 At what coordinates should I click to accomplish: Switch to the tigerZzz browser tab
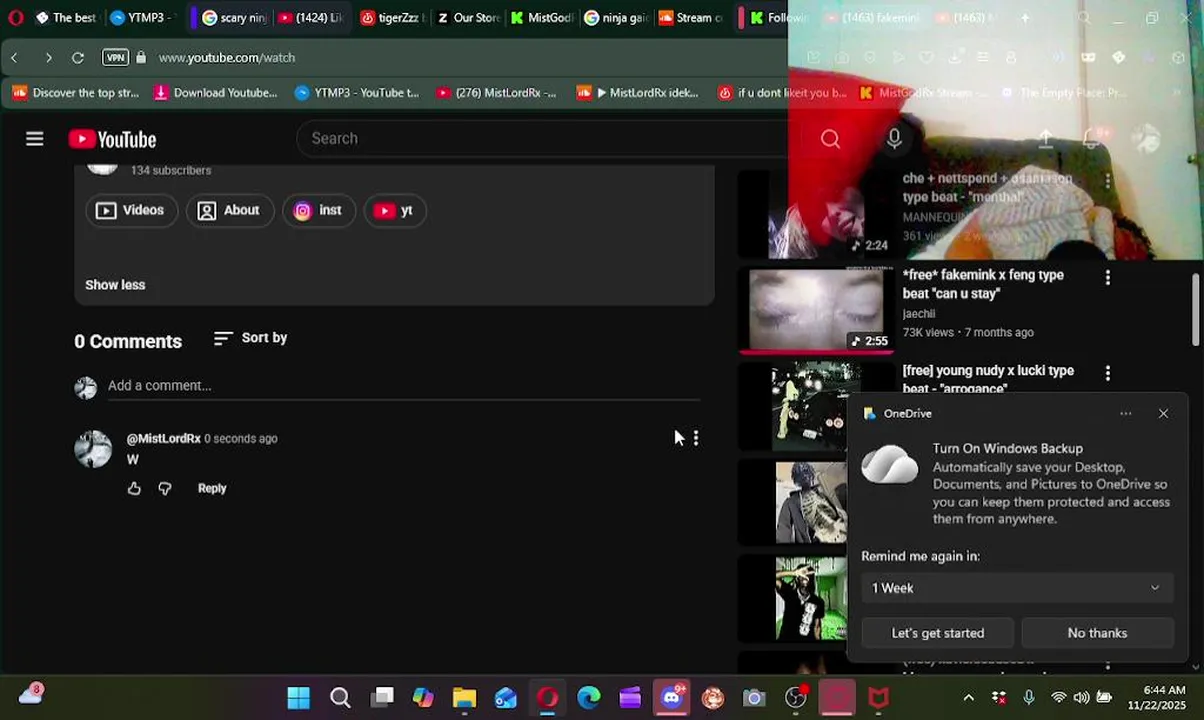tap(391, 17)
